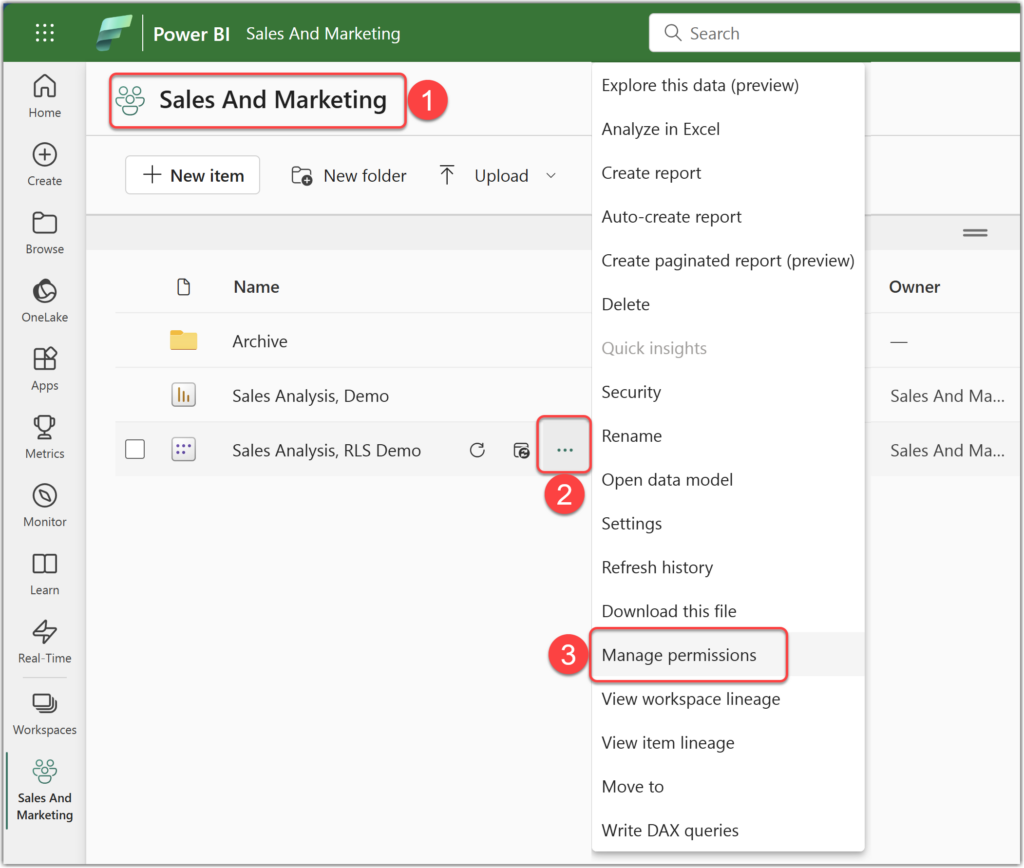
Task: Click the schedule refresh icon for RLS Demo
Action: click(x=521, y=450)
